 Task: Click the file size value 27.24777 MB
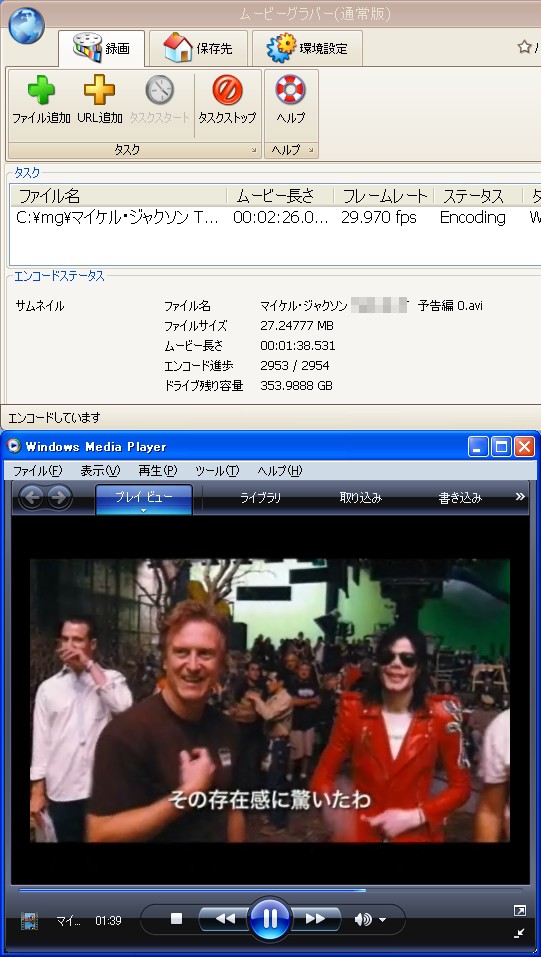coord(297,326)
